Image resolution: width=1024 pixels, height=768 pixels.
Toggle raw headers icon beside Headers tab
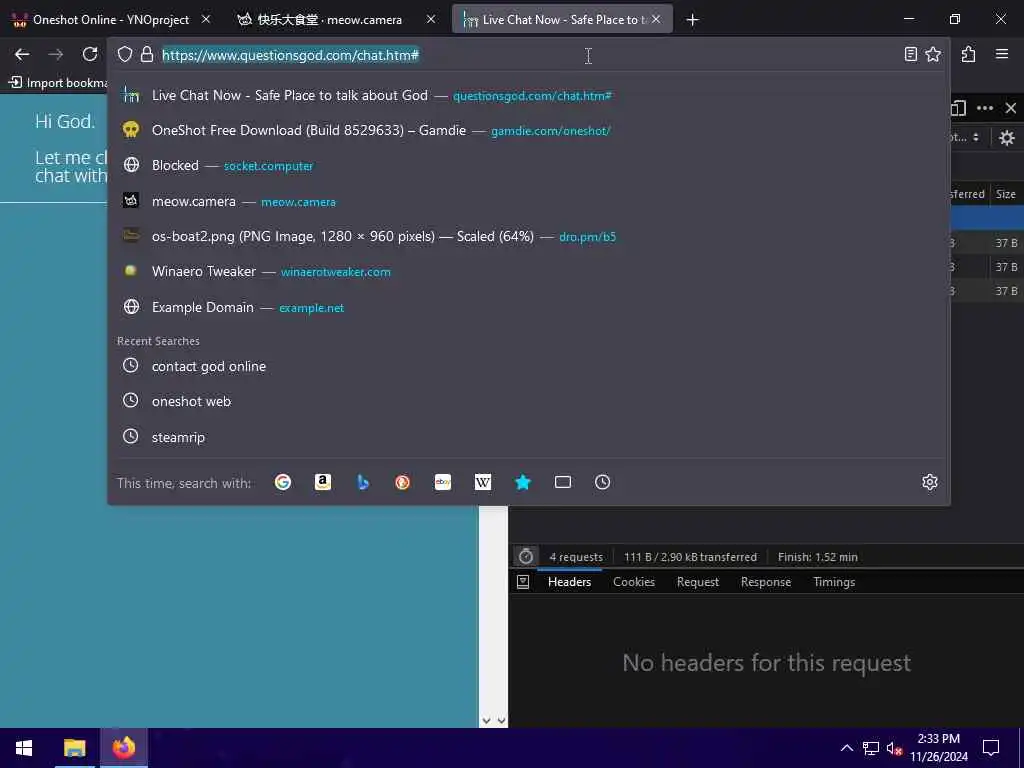[x=523, y=582]
